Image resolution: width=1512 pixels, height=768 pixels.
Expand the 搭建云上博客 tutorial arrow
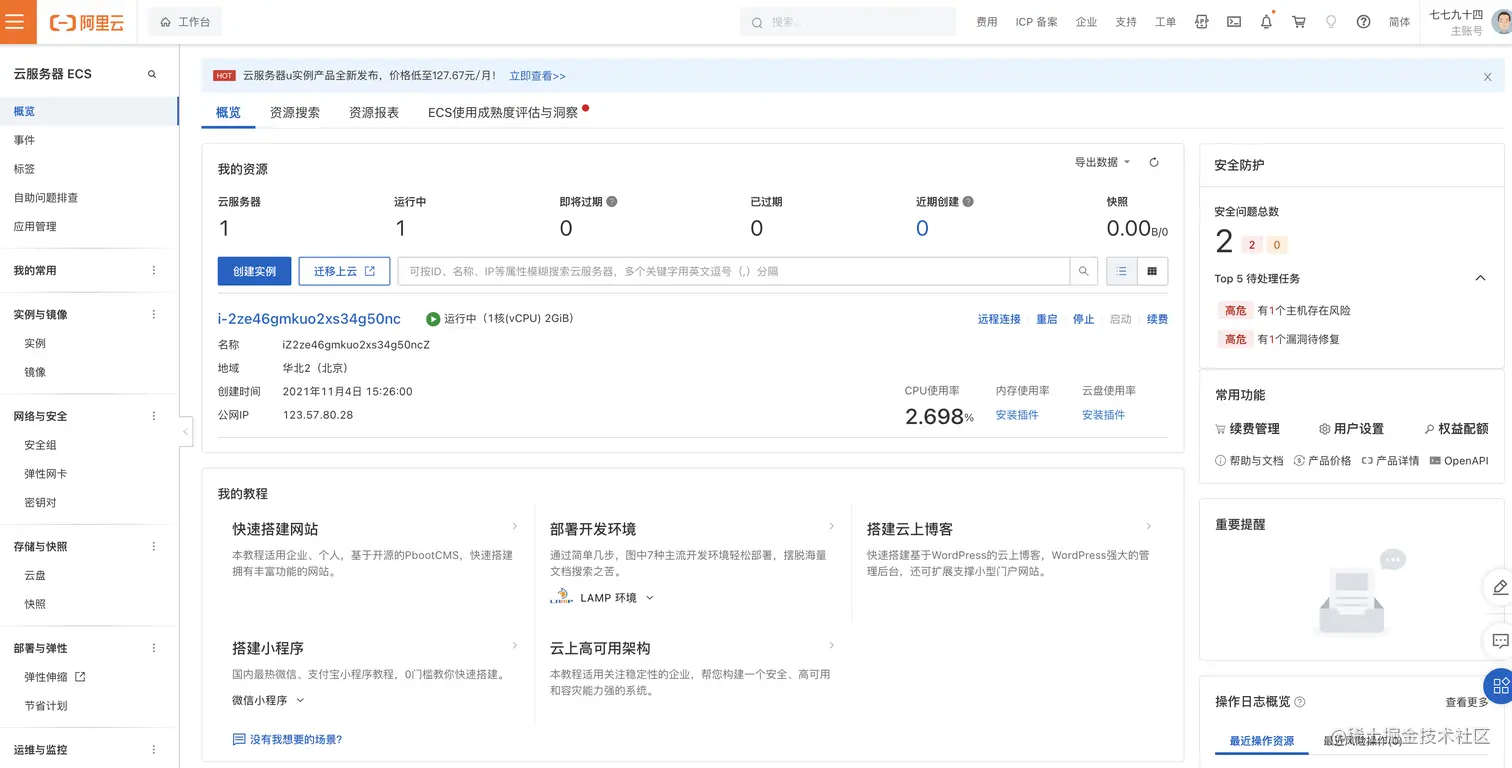click(1149, 526)
